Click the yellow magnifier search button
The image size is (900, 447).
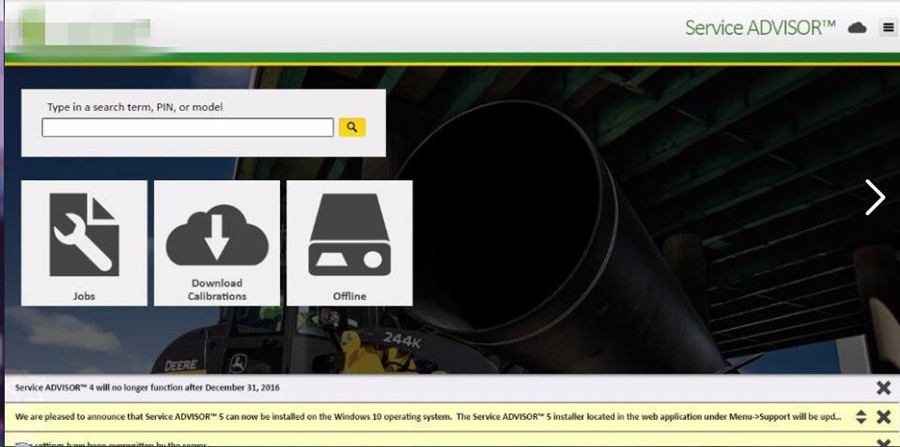point(352,127)
